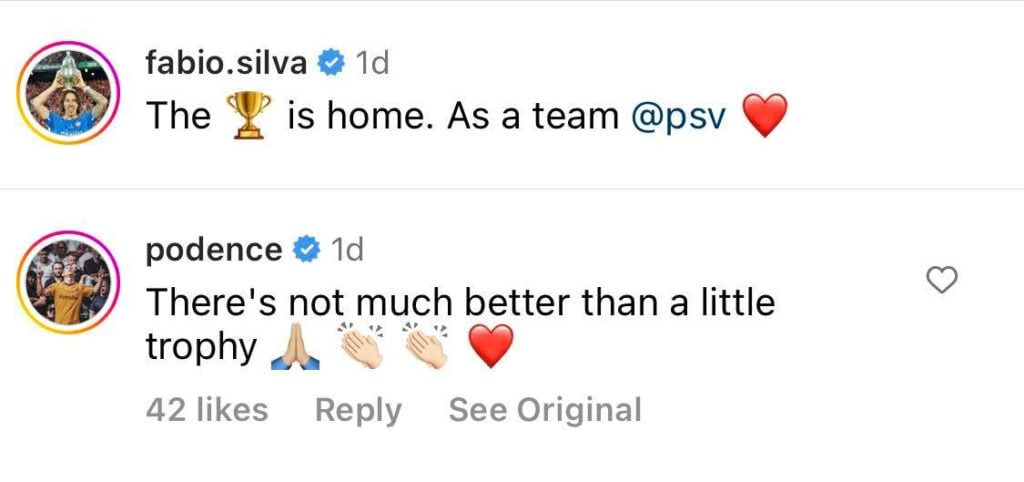Open the @psv mention
Screen dimensions: 1024x482
click(681, 116)
